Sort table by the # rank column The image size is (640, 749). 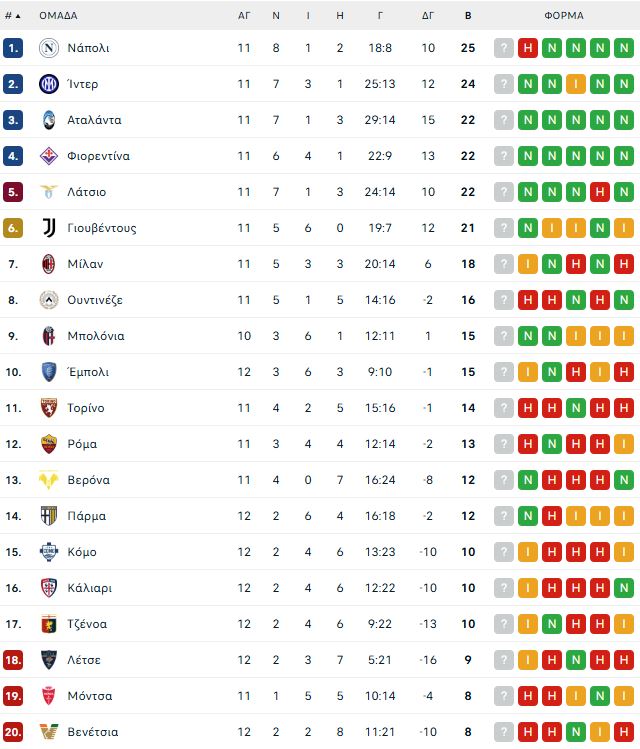[x=13, y=16]
